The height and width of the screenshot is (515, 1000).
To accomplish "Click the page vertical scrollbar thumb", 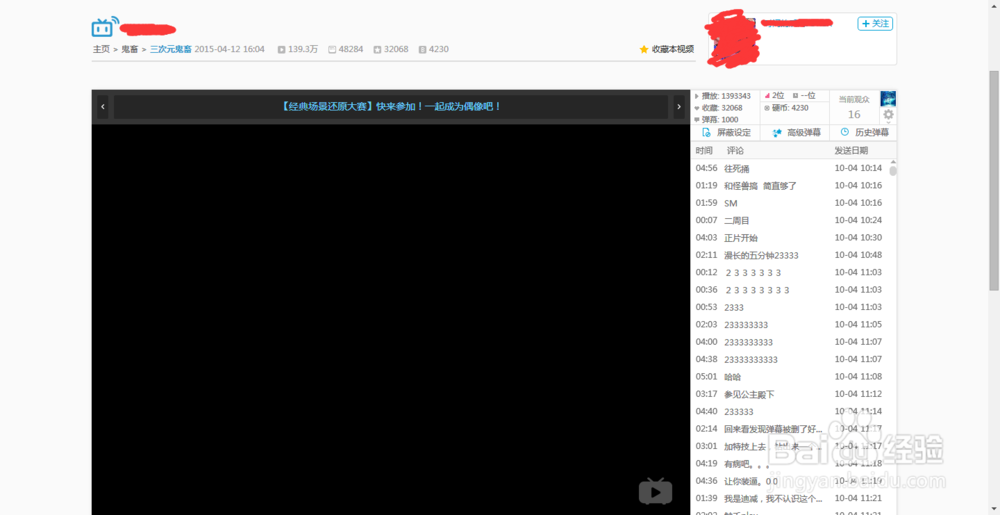I will pos(994,180).
